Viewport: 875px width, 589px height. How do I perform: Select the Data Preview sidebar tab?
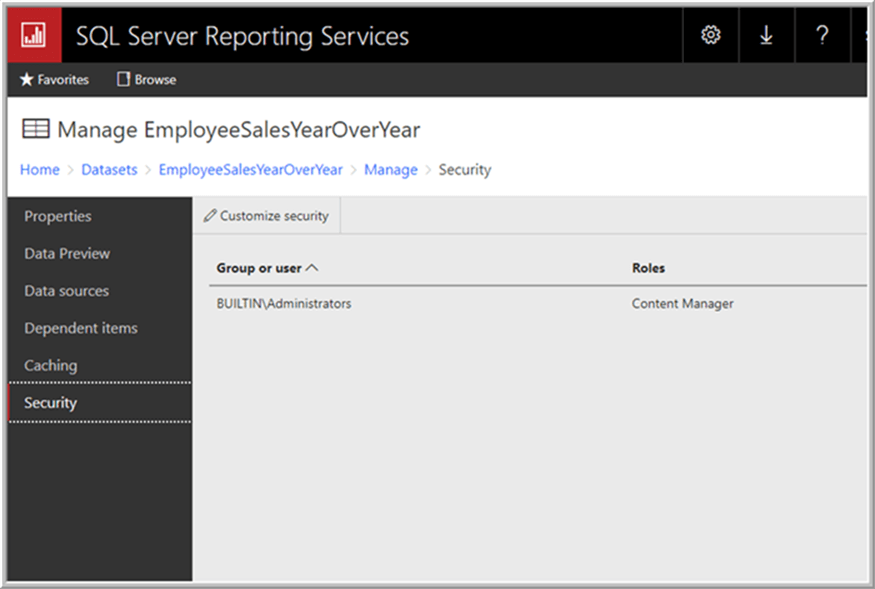[x=100, y=253]
